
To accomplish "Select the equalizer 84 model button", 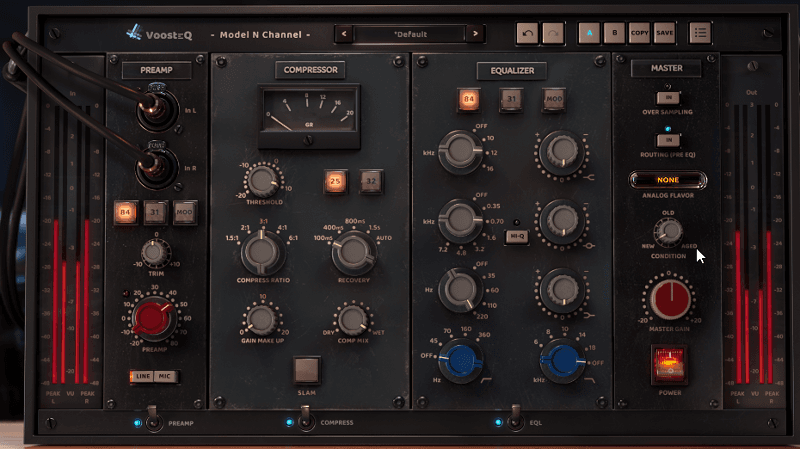I will (x=468, y=99).
